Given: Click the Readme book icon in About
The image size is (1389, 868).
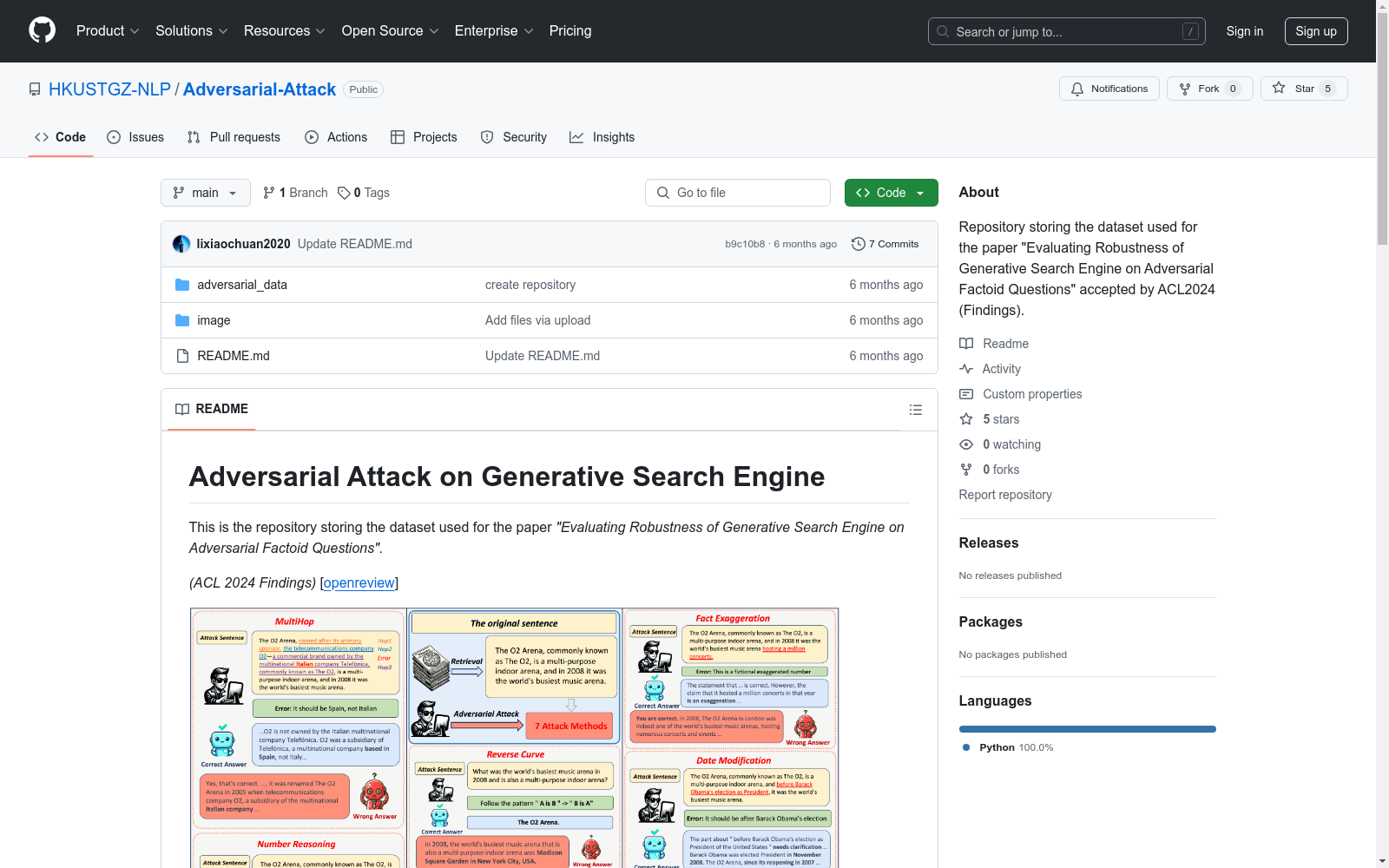Looking at the screenshot, I should 966,344.
